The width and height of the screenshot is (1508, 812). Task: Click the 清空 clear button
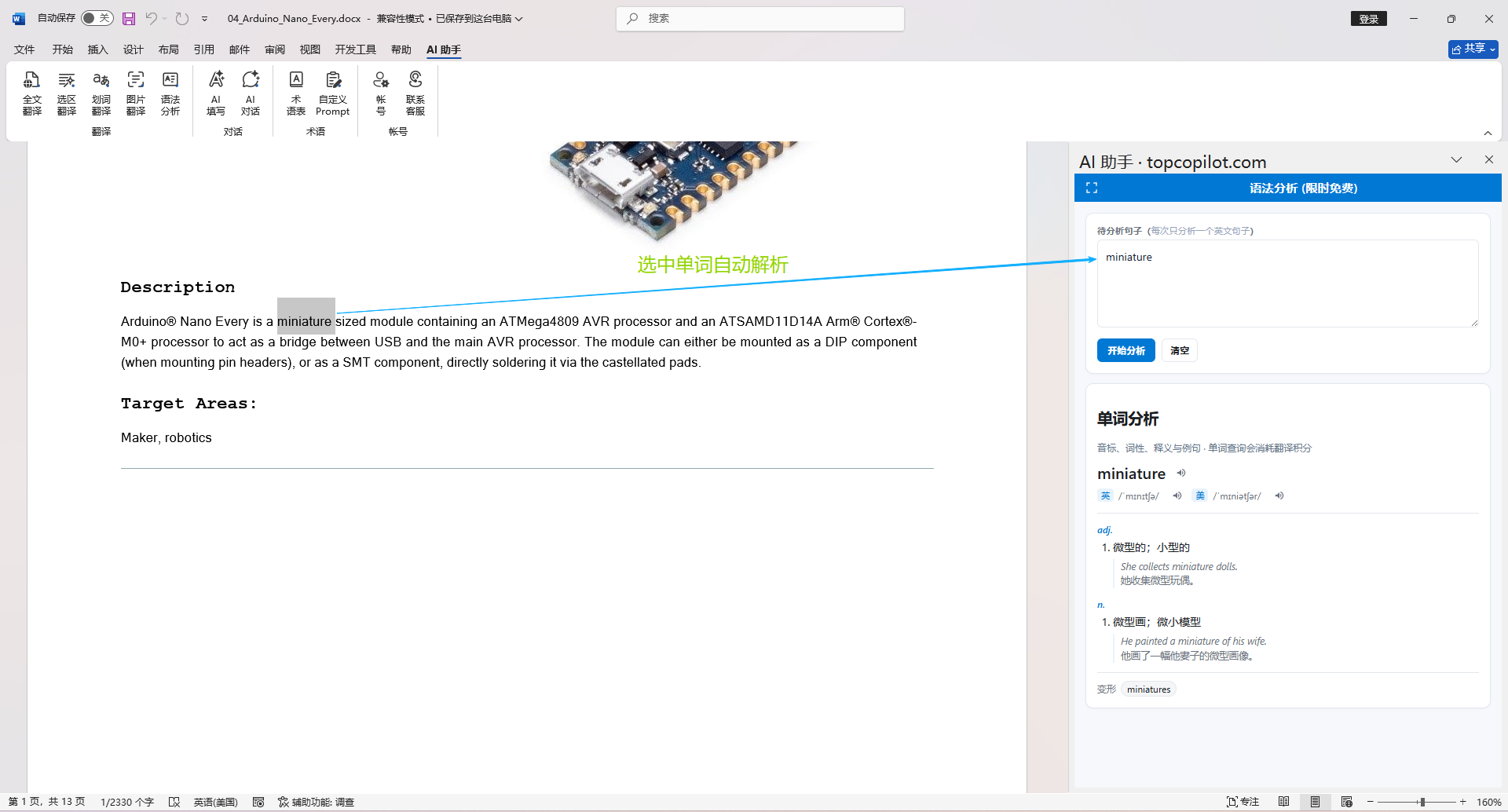click(1180, 350)
